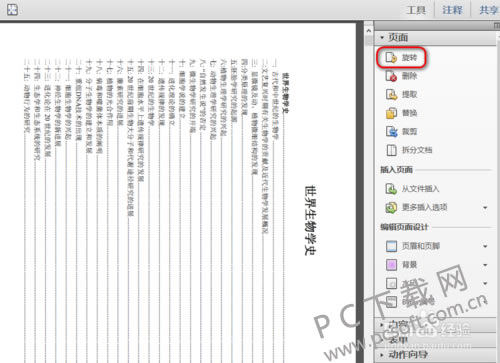Open the Split Document (拆分文档) tool
500x363 pixels.
409,150
